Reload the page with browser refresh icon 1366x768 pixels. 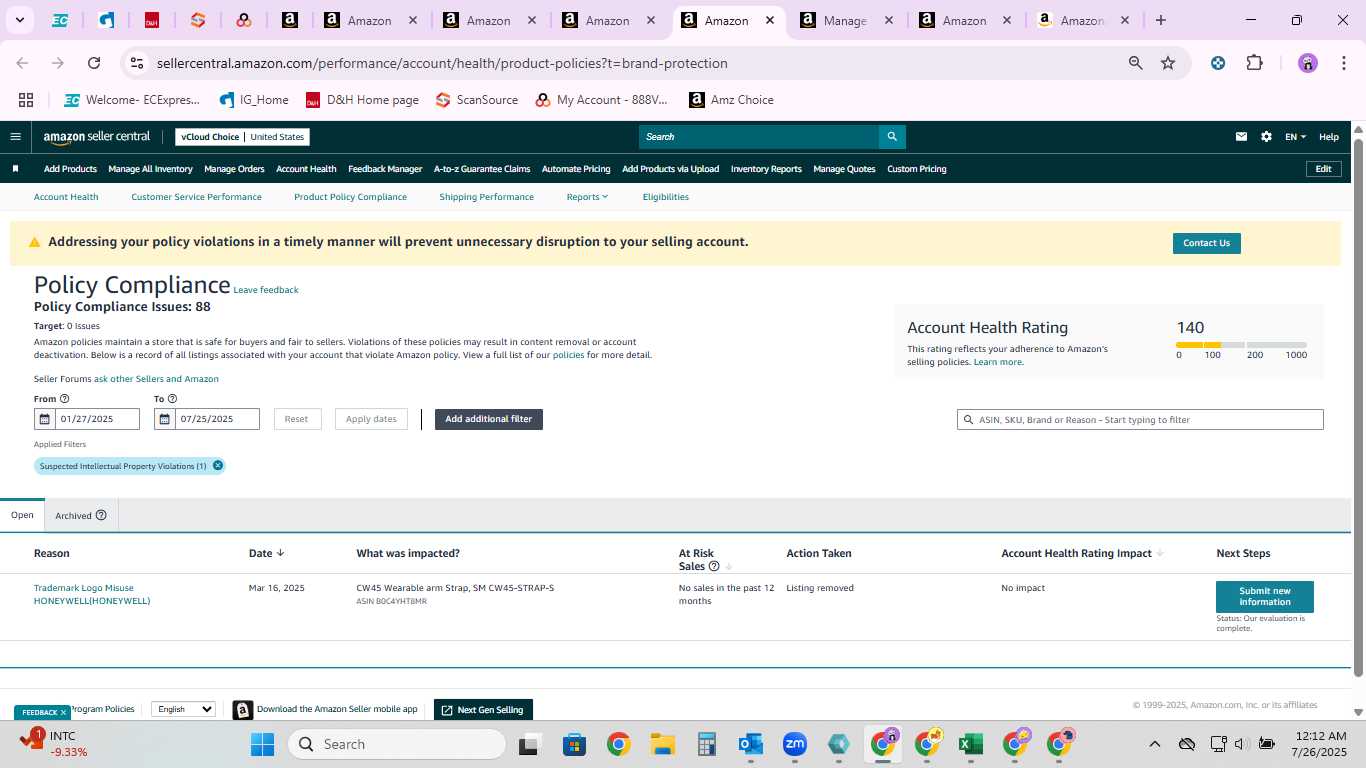click(x=94, y=63)
